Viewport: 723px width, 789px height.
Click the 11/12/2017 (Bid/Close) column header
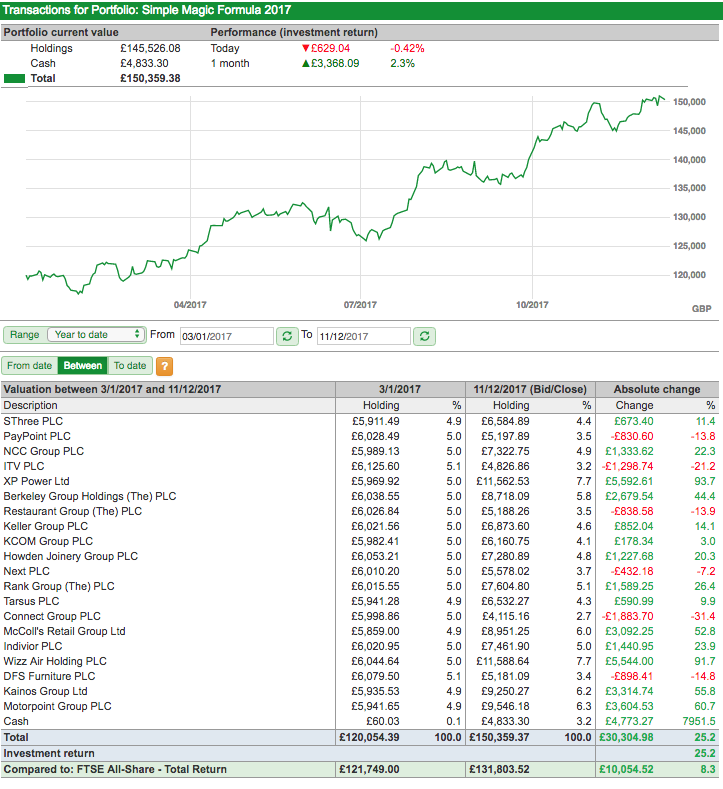tap(530, 389)
